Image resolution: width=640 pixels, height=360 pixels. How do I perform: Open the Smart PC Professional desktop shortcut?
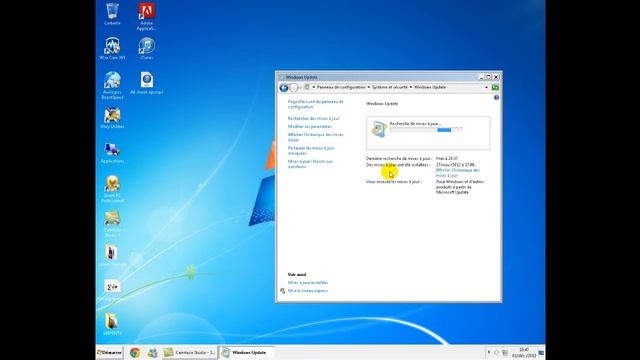[x=112, y=189]
